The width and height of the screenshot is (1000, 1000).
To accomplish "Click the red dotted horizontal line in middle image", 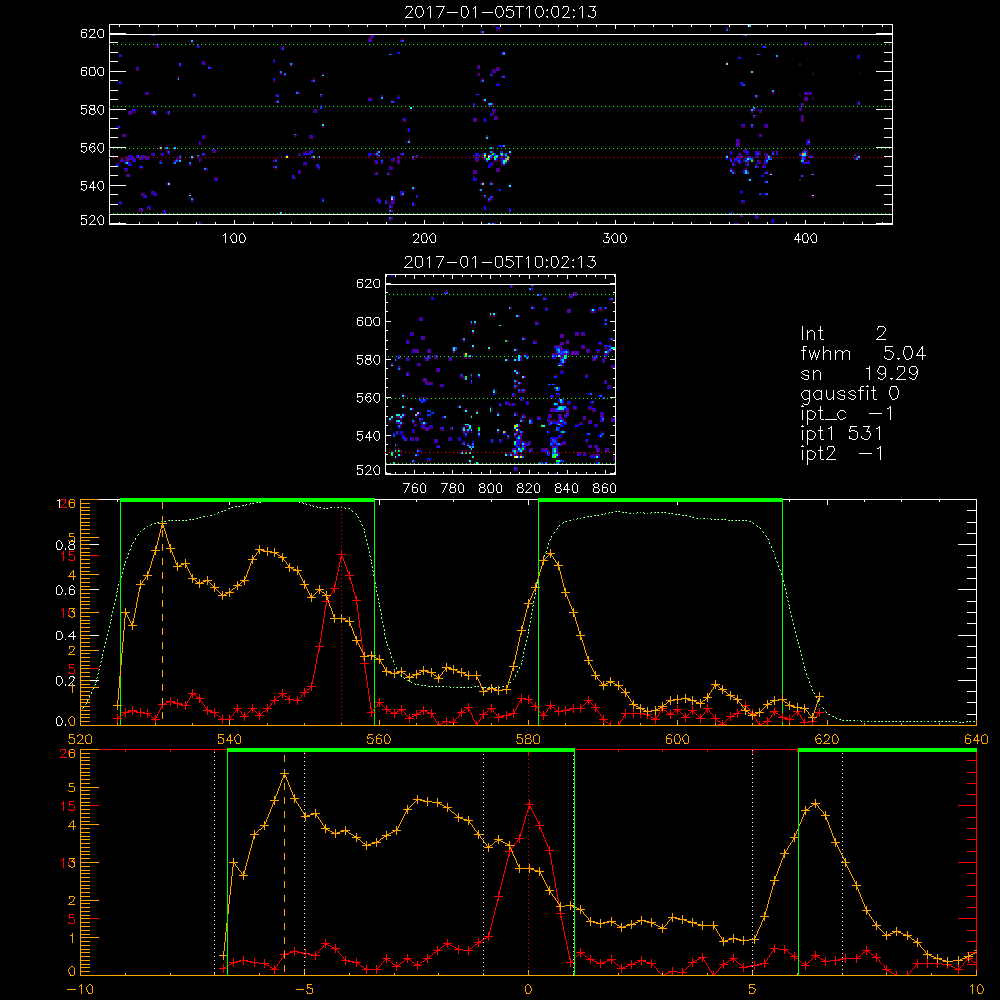I will tap(501, 452).
